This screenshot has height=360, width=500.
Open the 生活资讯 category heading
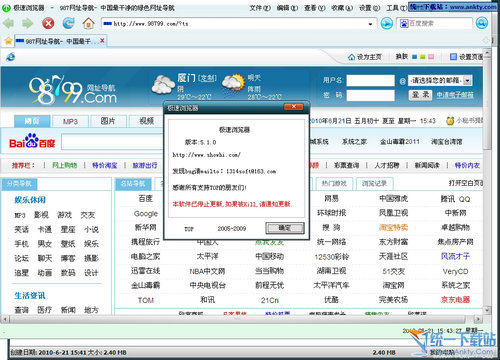pyautogui.click(x=30, y=295)
